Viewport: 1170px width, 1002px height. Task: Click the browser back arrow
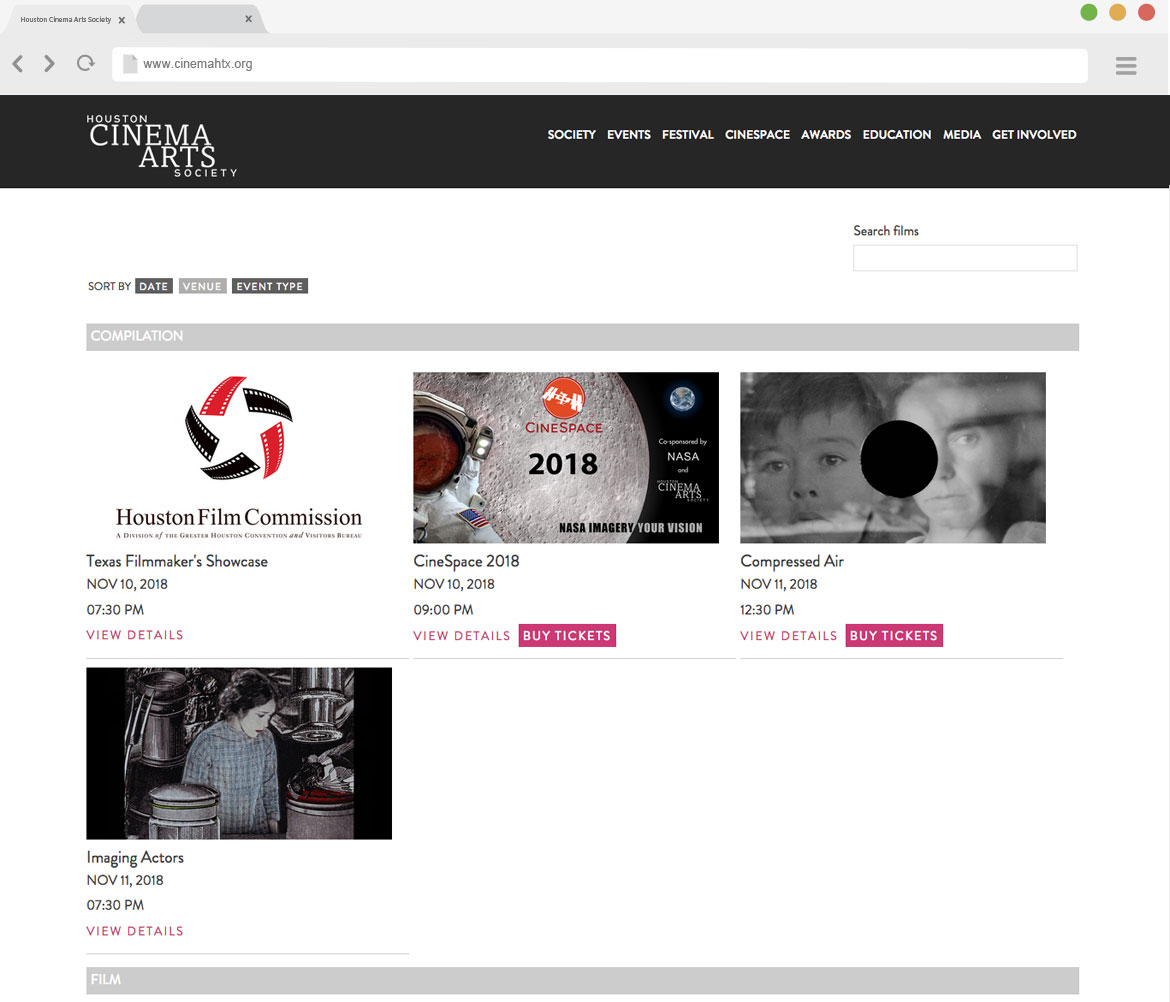tap(18, 64)
